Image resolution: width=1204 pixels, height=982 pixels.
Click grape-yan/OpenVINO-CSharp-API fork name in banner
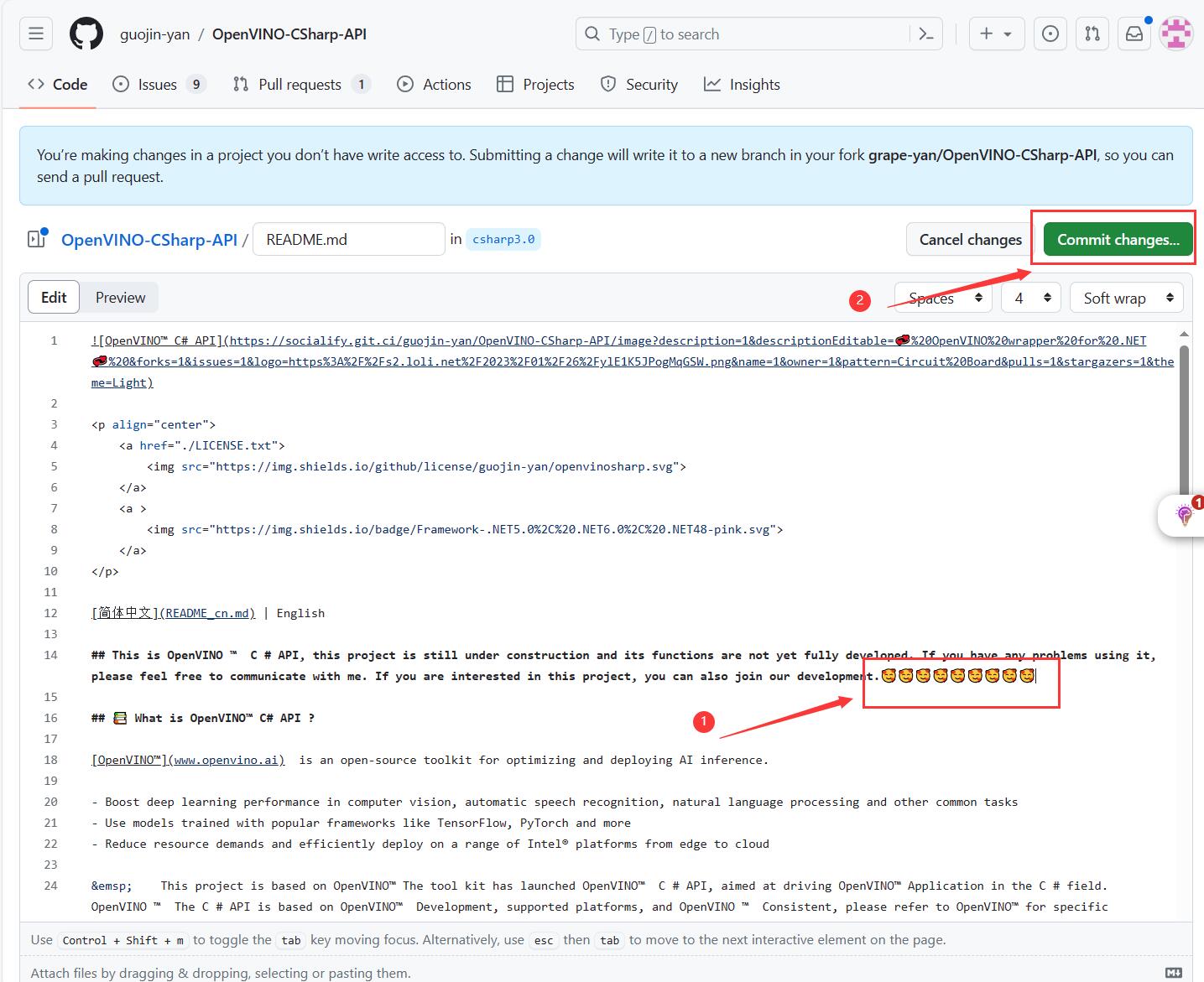pos(982,154)
